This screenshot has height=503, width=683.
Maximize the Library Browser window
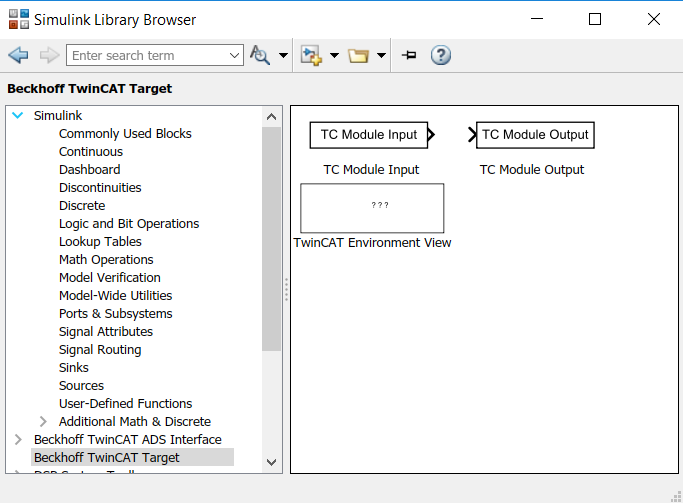595,19
